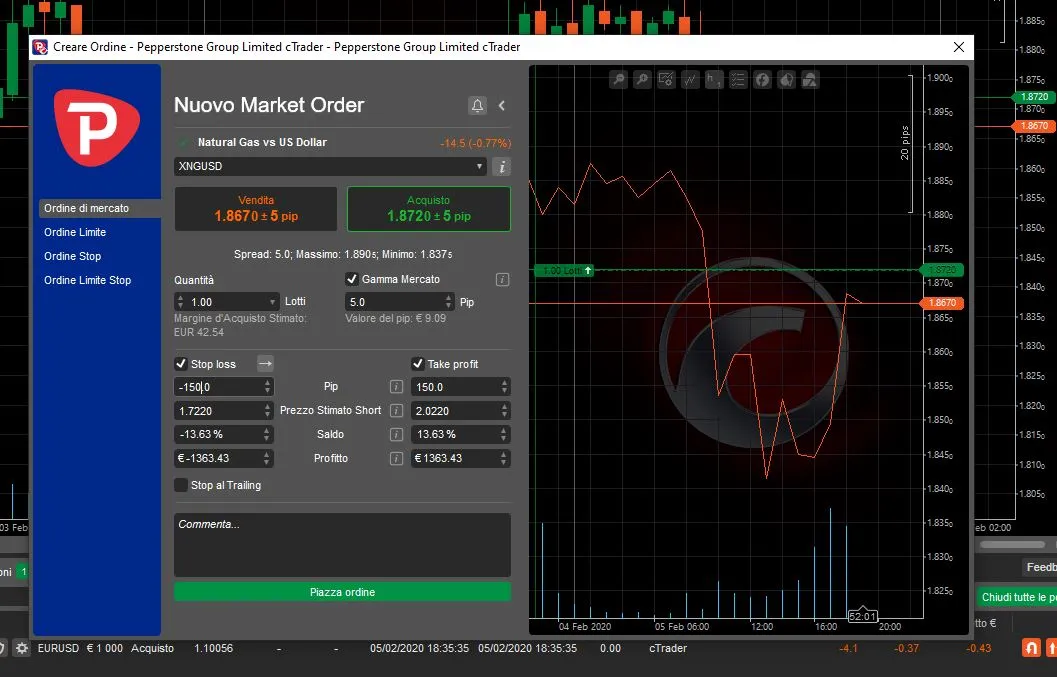
Task: Show info for Gamma Mercato
Action: coord(502,279)
